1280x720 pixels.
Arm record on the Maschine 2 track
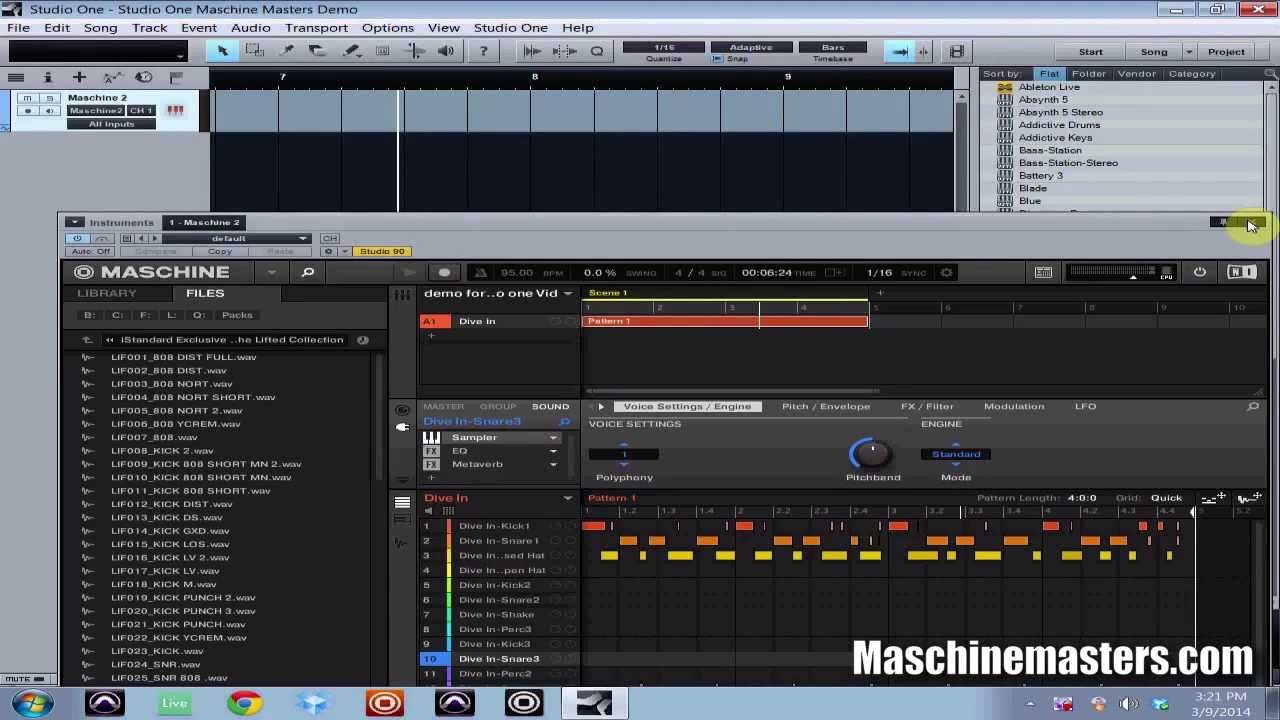point(27,111)
